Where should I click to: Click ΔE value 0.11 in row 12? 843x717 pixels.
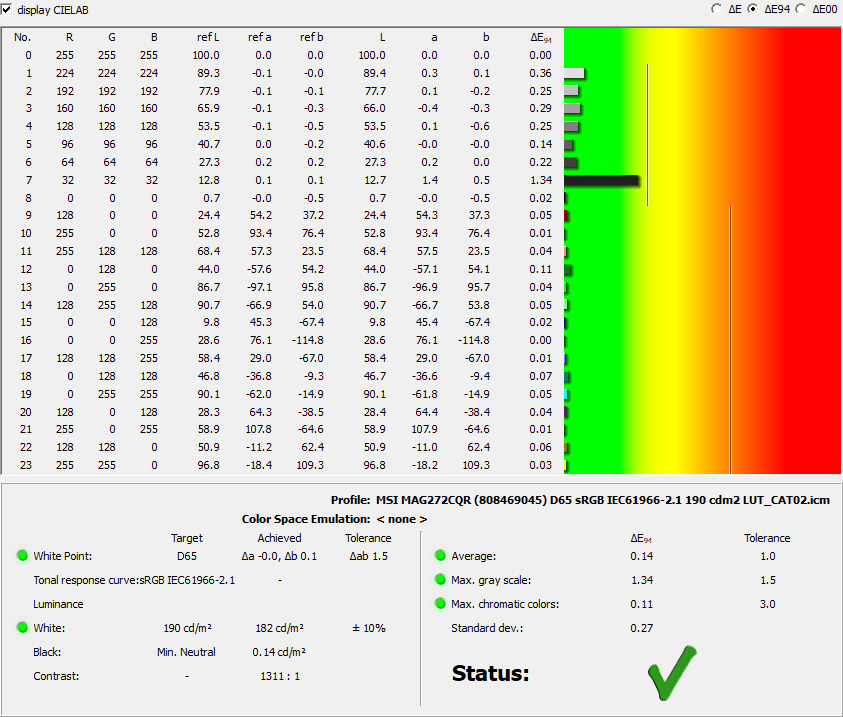click(540, 269)
